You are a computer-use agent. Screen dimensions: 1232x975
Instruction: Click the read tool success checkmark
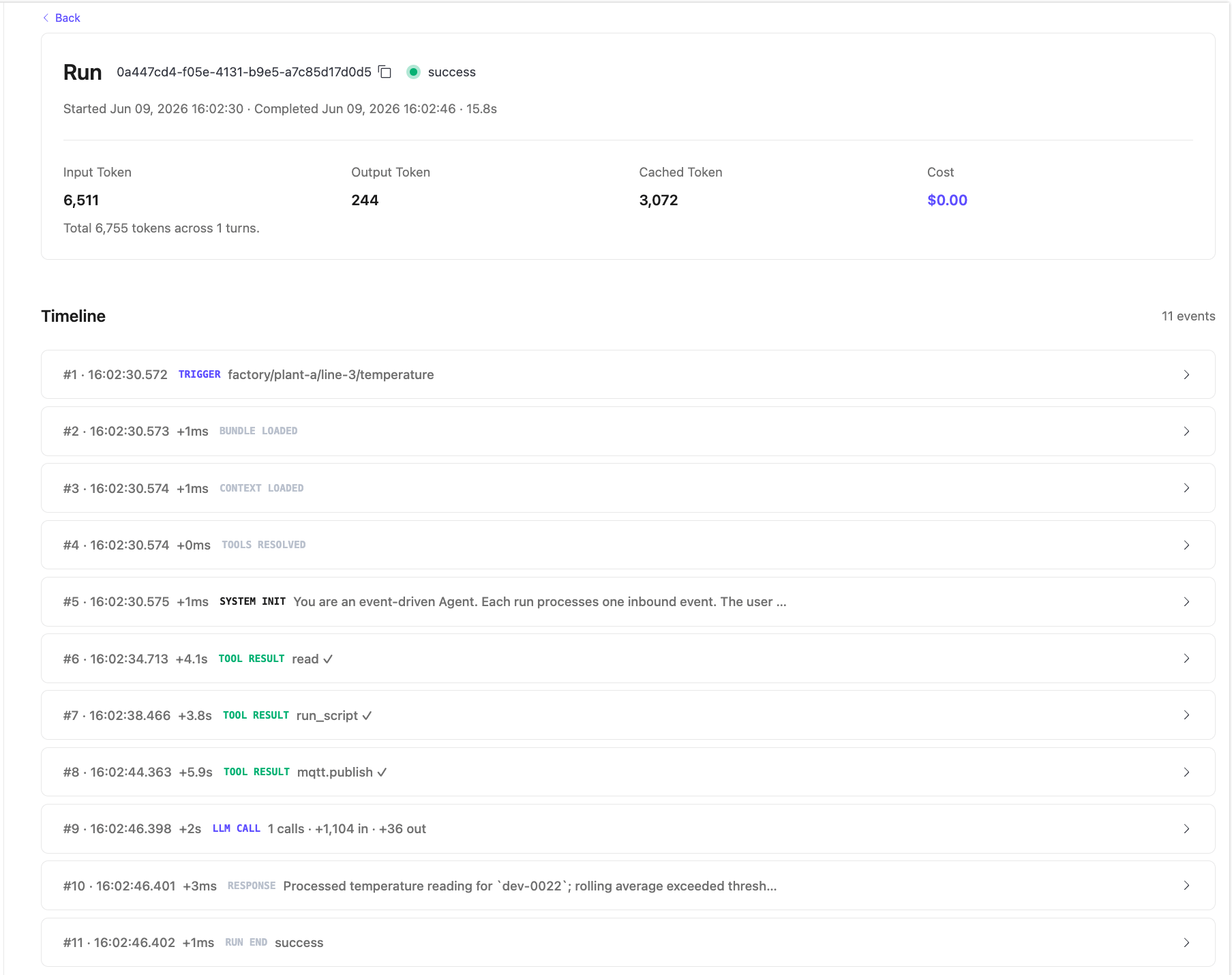pyautogui.click(x=328, y=659)
